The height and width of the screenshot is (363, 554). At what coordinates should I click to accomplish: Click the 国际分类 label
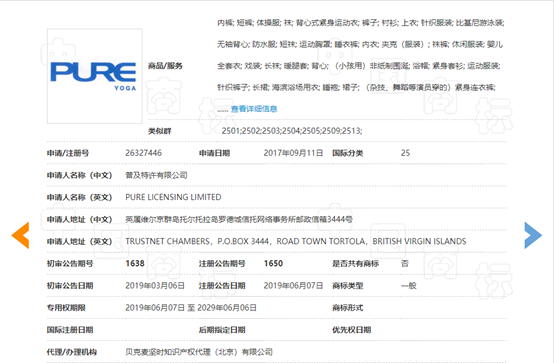(x=348, y=153)
